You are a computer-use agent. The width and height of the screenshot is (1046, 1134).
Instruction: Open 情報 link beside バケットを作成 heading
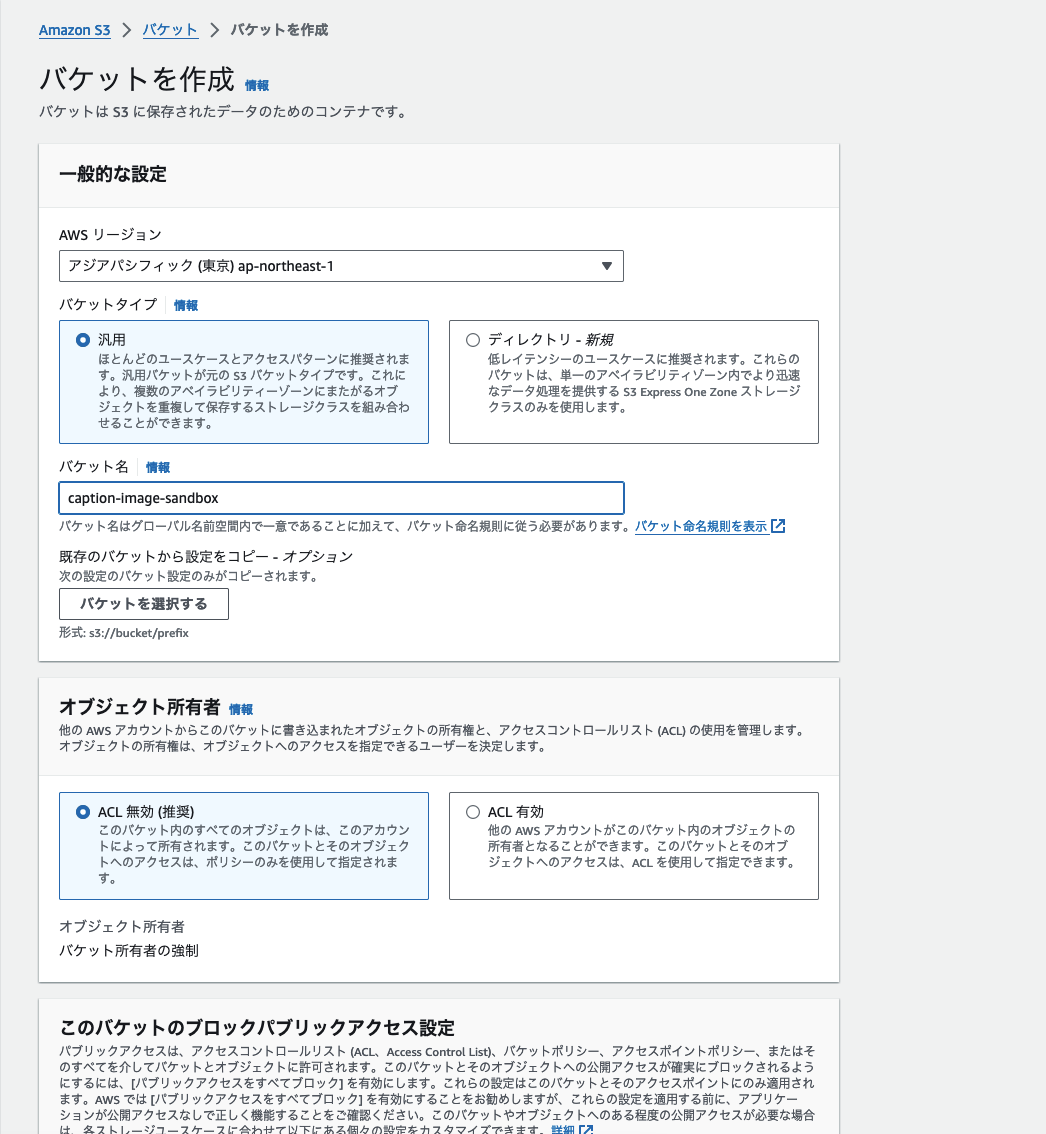pos(257,85)
